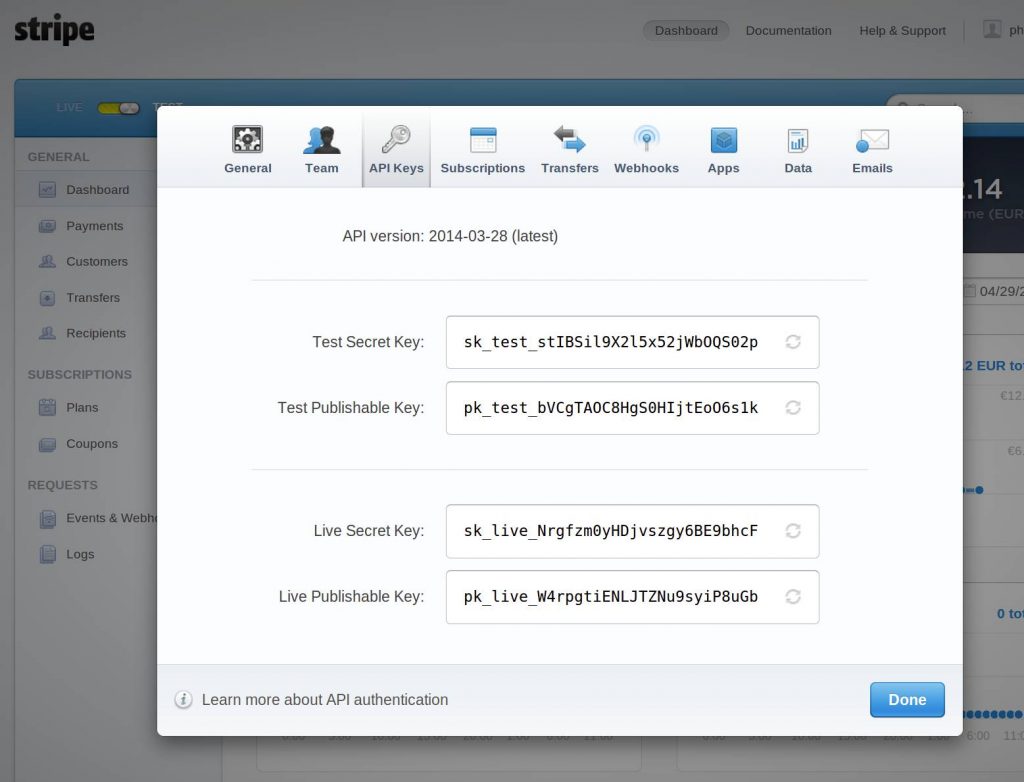1024x782 pixels.
Task: Click the Done button
Action: tap(907, 700)
